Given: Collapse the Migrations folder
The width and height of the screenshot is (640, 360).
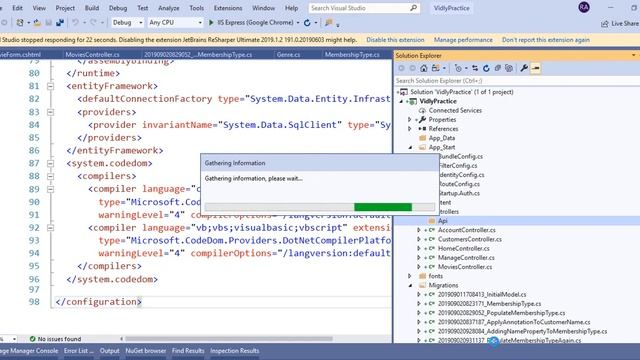Looking at the screenshot, I should coord(410,285).
